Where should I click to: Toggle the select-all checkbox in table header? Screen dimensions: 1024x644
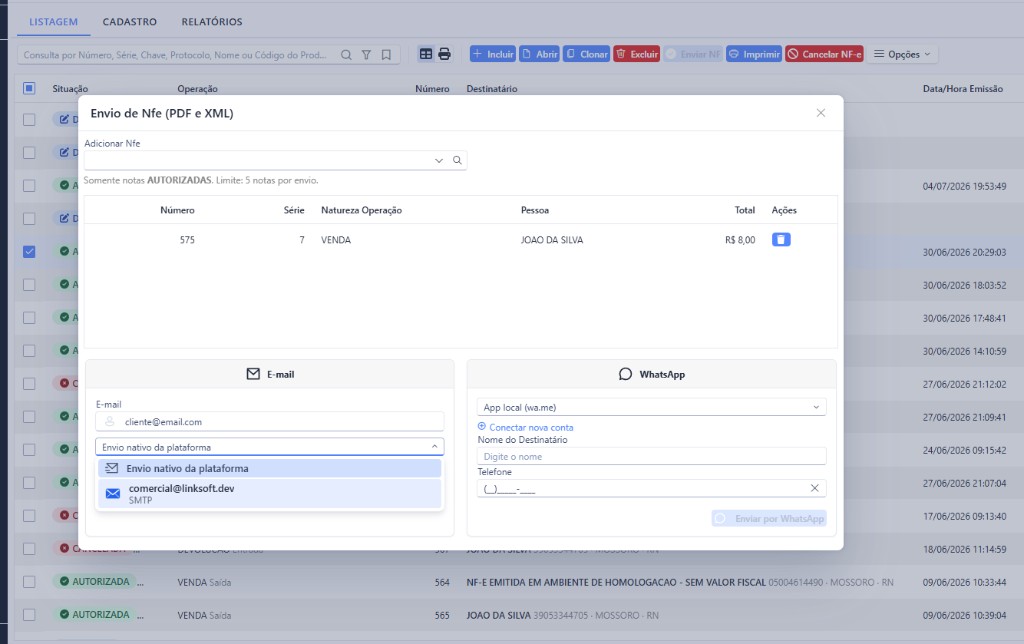pyautogui.click(x=29, y=88)
